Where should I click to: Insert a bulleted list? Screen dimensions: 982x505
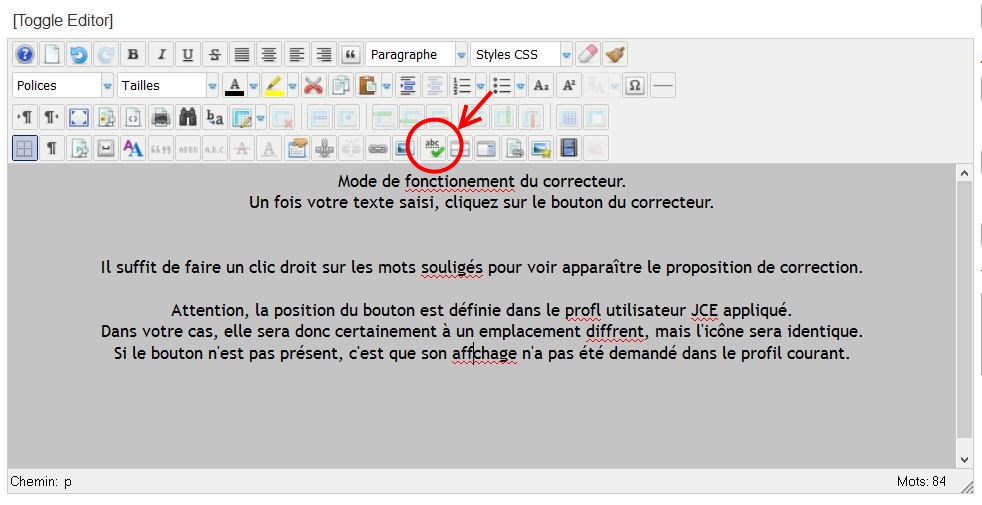(502, 85)
